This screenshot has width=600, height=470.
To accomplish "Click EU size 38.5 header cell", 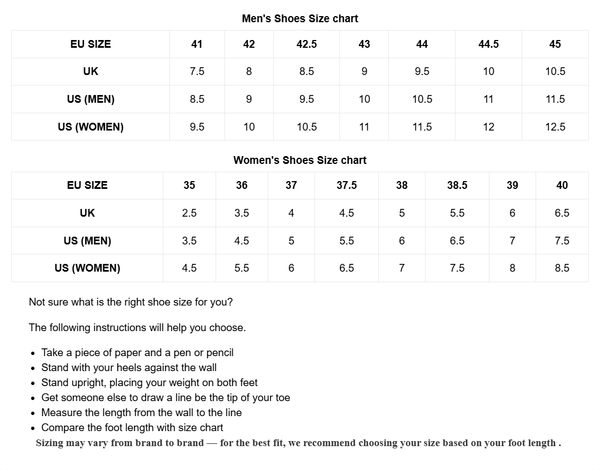I will (x=456, y=185).
